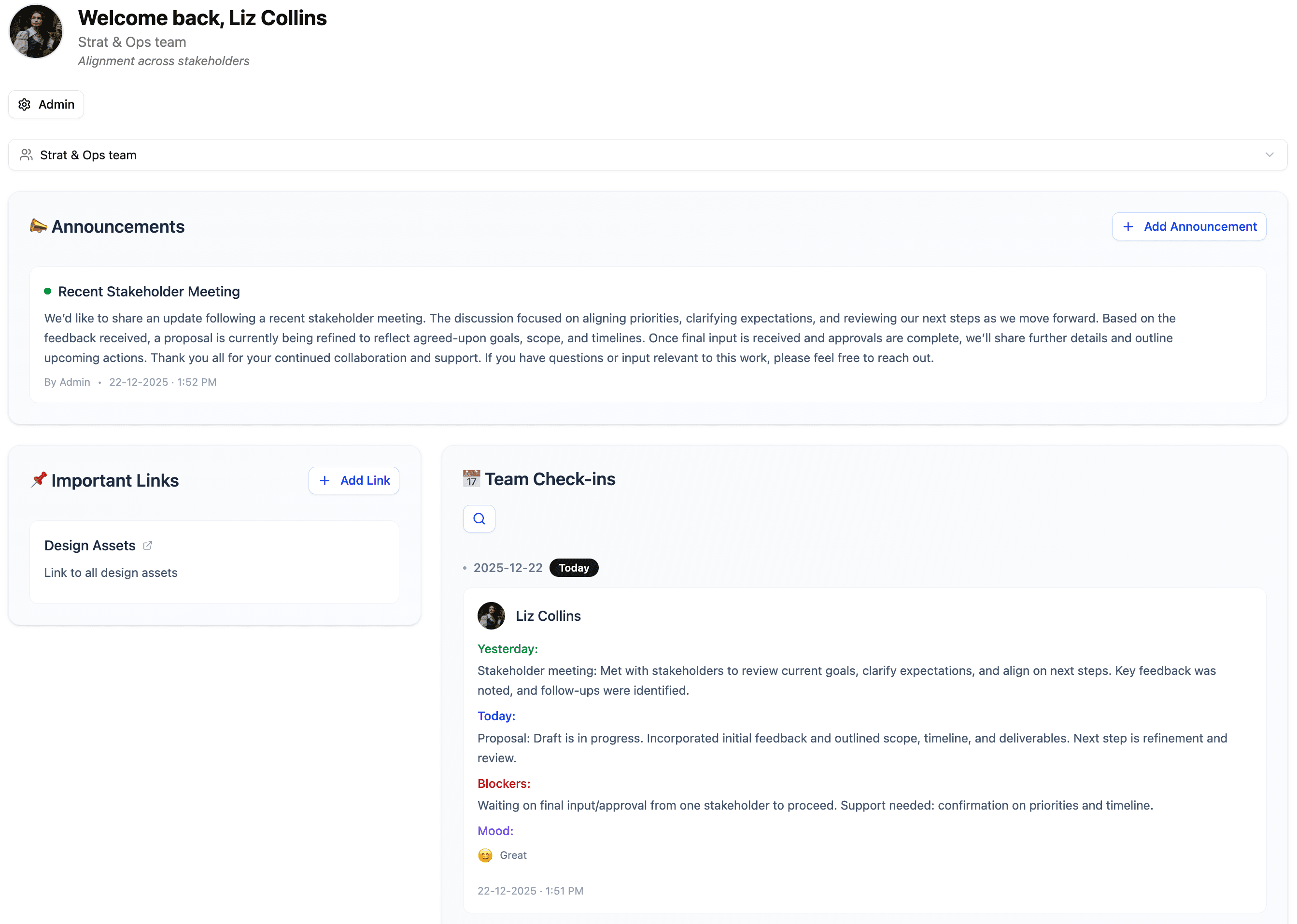Viewport: 1297px width, 924px height.
Task: Click the pushpin icon beside Important Links
Action: click(38, 480)
